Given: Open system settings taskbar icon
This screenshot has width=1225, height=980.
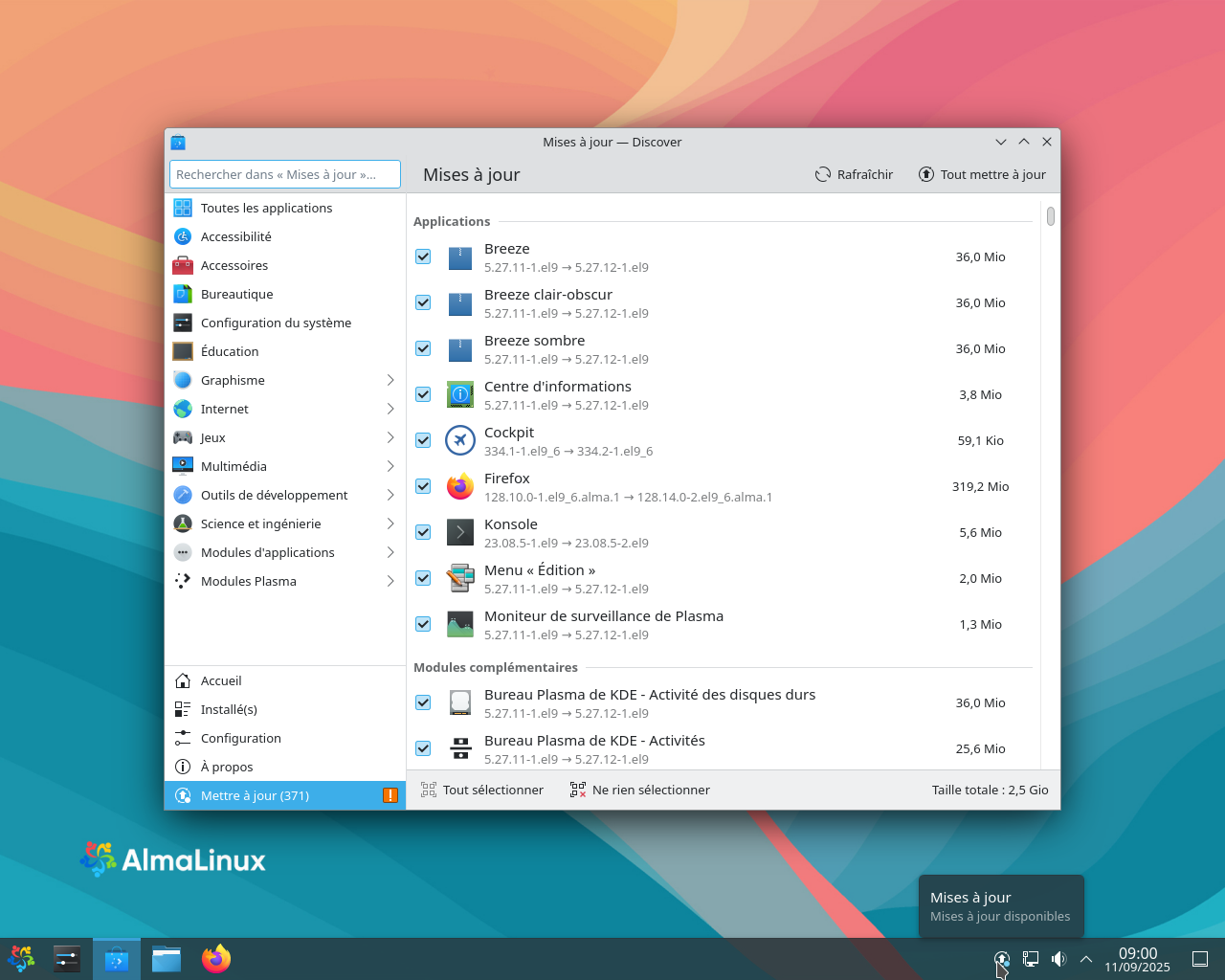Looking at the screenshot, I should 67,959.
